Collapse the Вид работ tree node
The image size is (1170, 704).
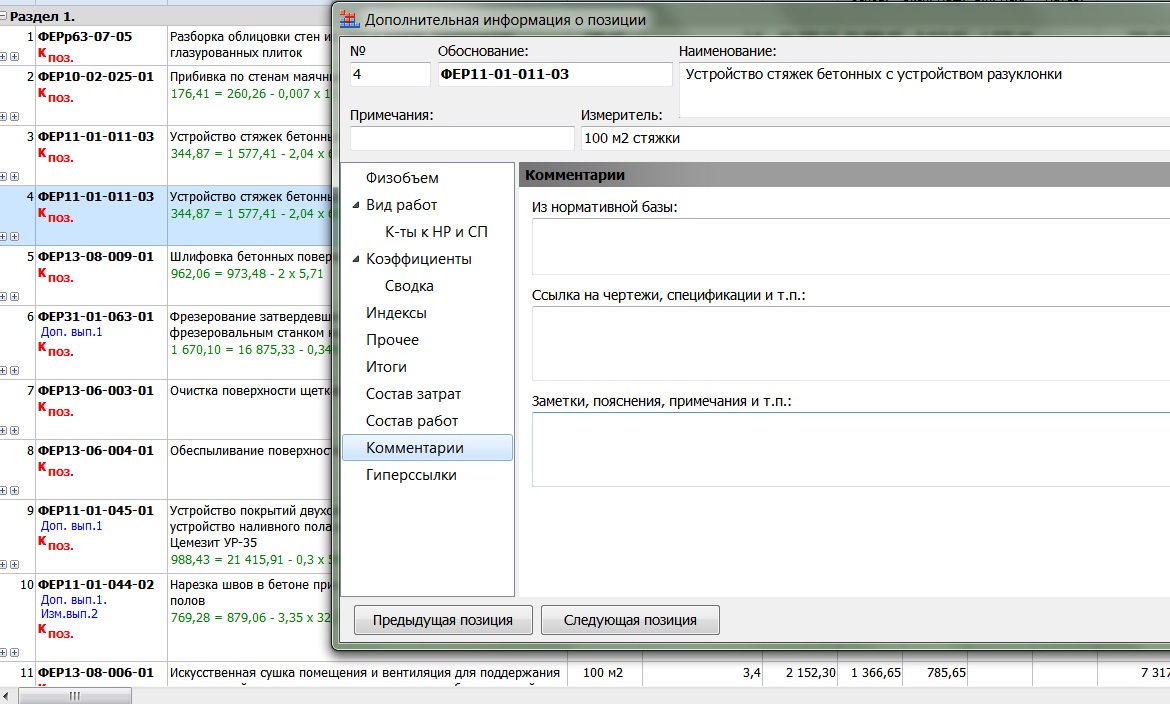(x=357, y=205)
